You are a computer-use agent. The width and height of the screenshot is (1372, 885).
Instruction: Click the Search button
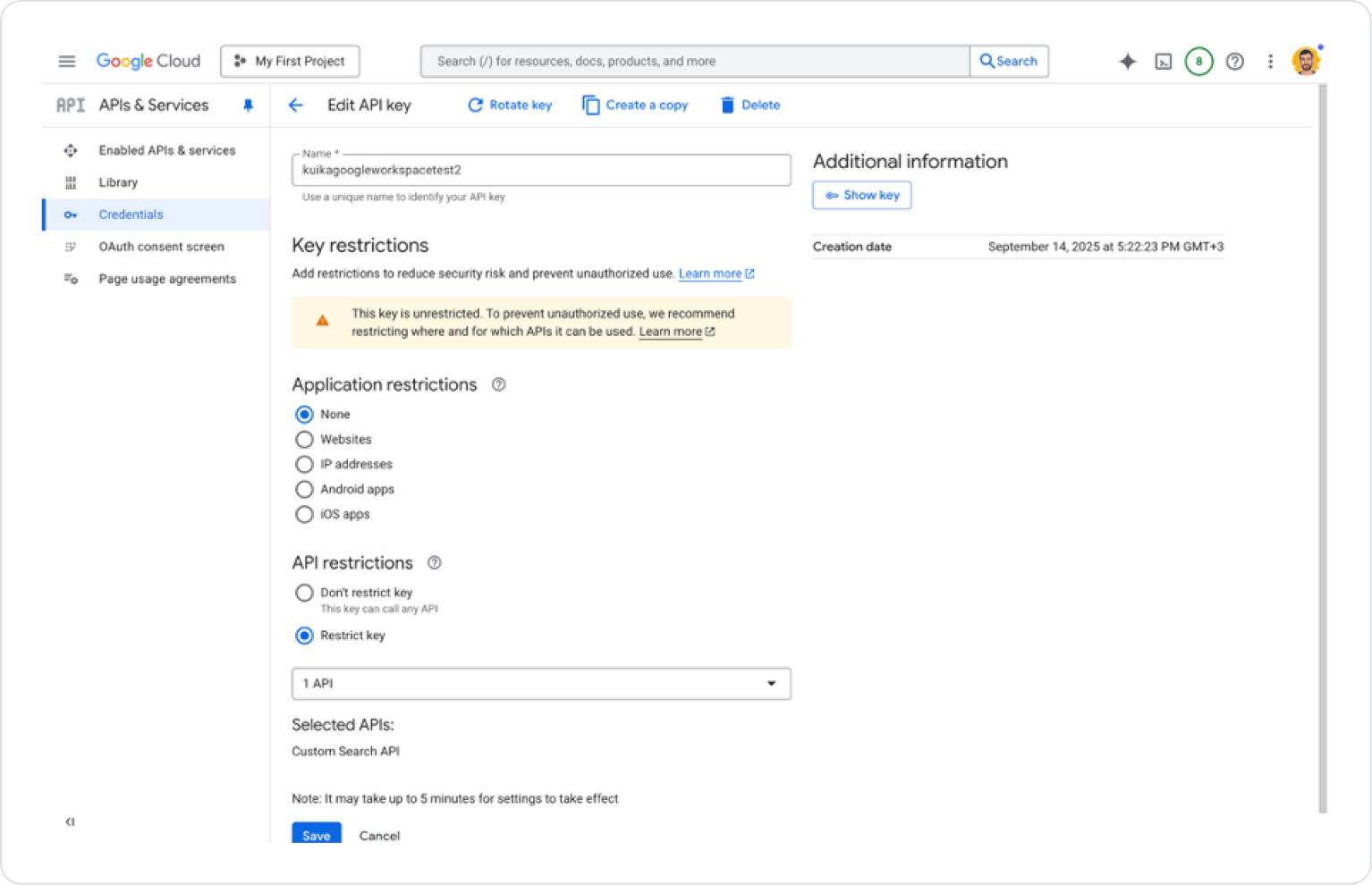point(1009,62)
